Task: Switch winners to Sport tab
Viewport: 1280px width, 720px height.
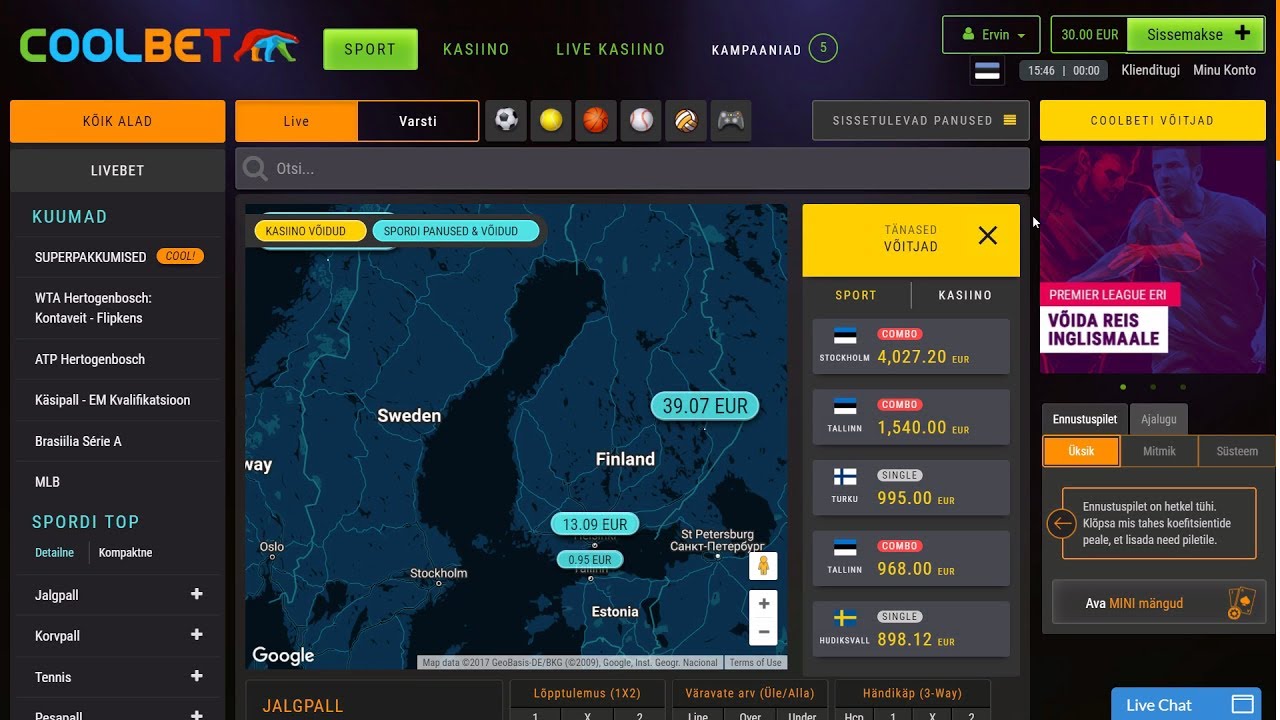Action: pos(856,295)
